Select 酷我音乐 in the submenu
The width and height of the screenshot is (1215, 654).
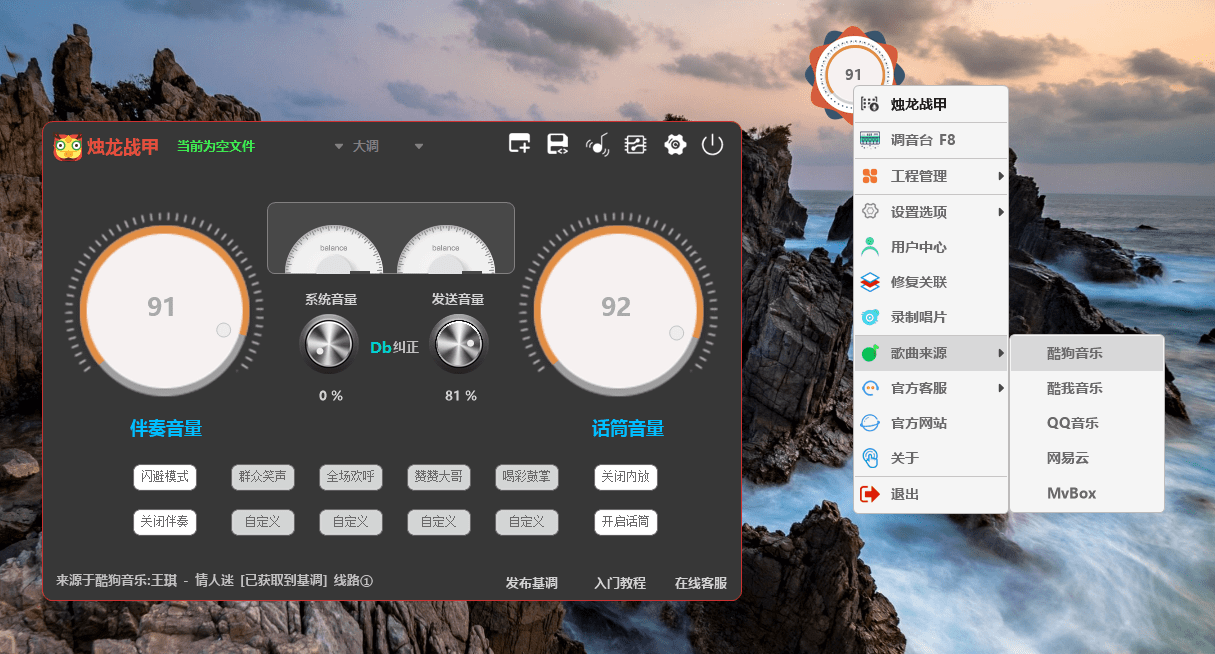coord(1087,388)
